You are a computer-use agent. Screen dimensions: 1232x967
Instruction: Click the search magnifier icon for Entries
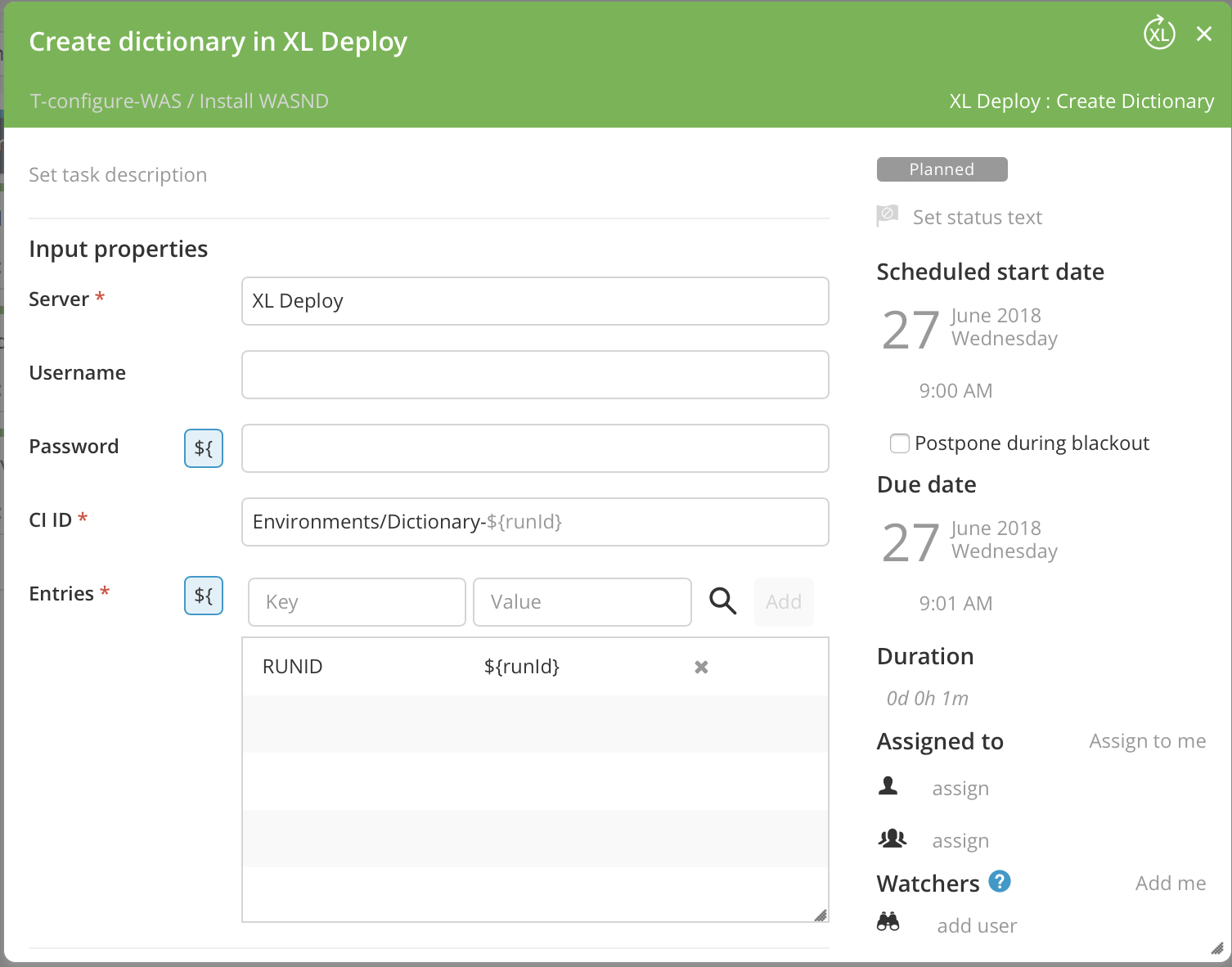pyautogui.click(x=722, y=601)
